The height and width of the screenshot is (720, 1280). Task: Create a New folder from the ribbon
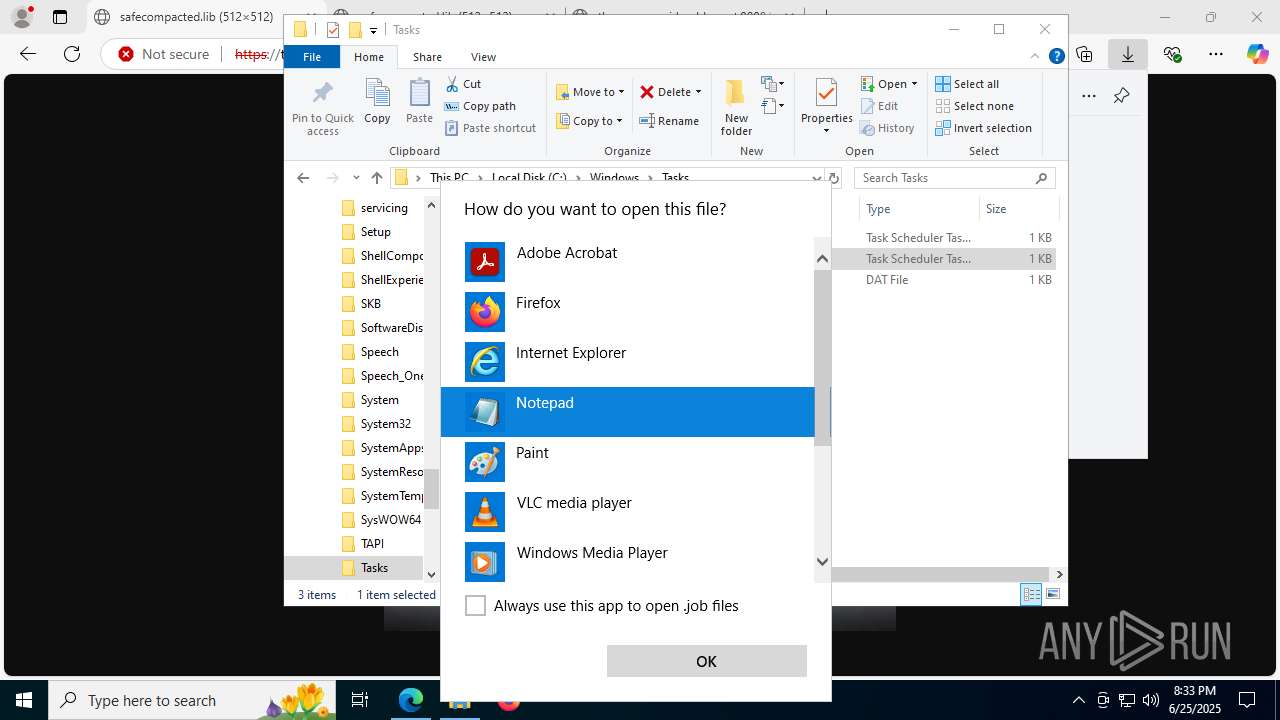pos(736,108)
